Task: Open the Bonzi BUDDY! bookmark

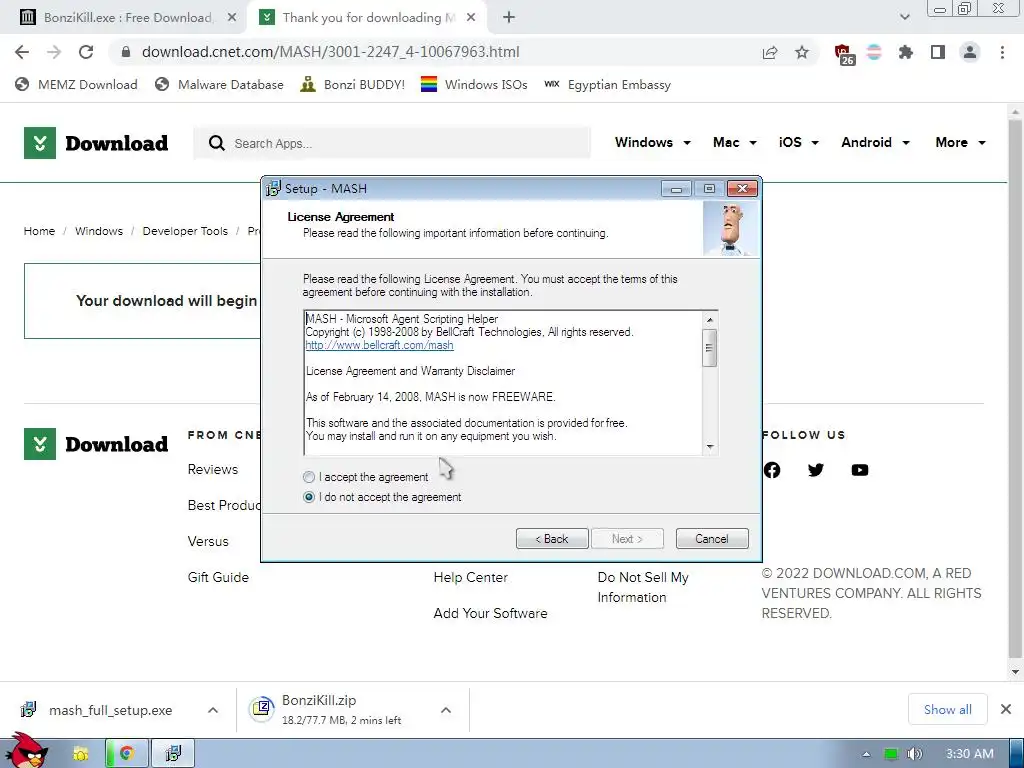Action: click(x=353, y=85)
